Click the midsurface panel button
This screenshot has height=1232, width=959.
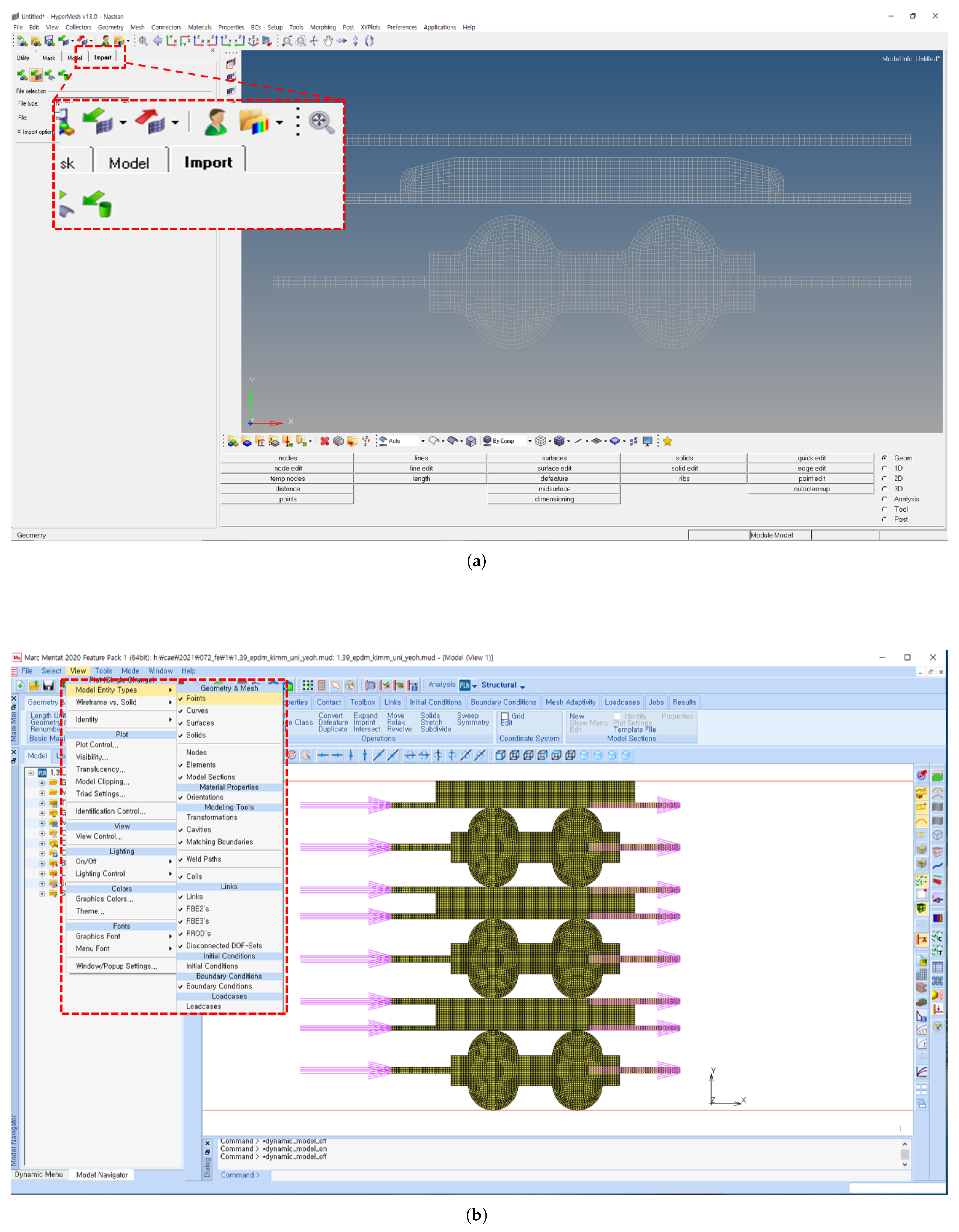[554, 489]
